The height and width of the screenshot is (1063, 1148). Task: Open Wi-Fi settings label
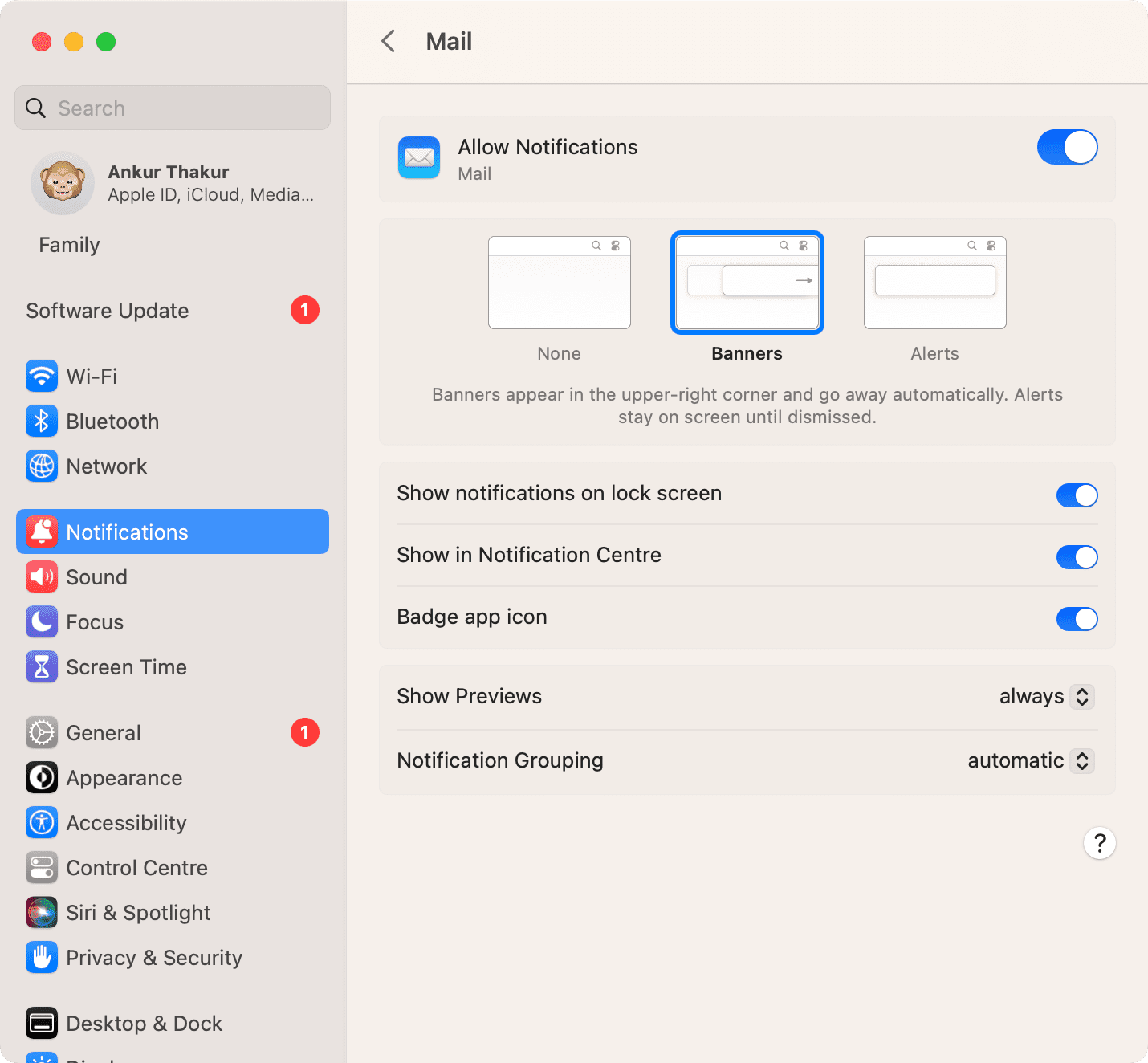coord(92,377)
